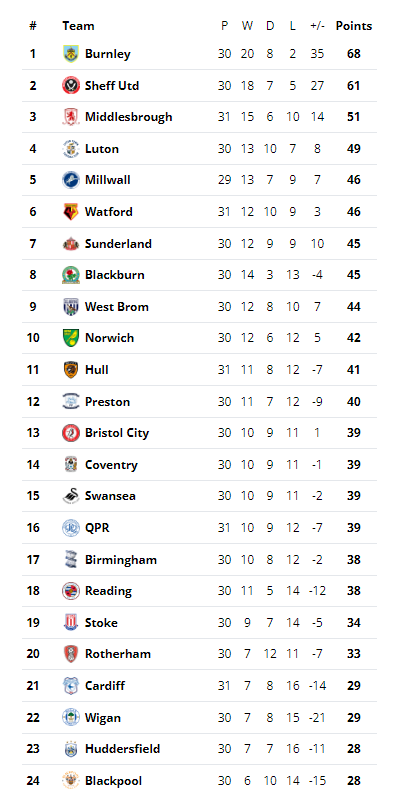The image size is (394, 799).
Task: Open the Bristol City team link
Action: click(x=117, y=433)
